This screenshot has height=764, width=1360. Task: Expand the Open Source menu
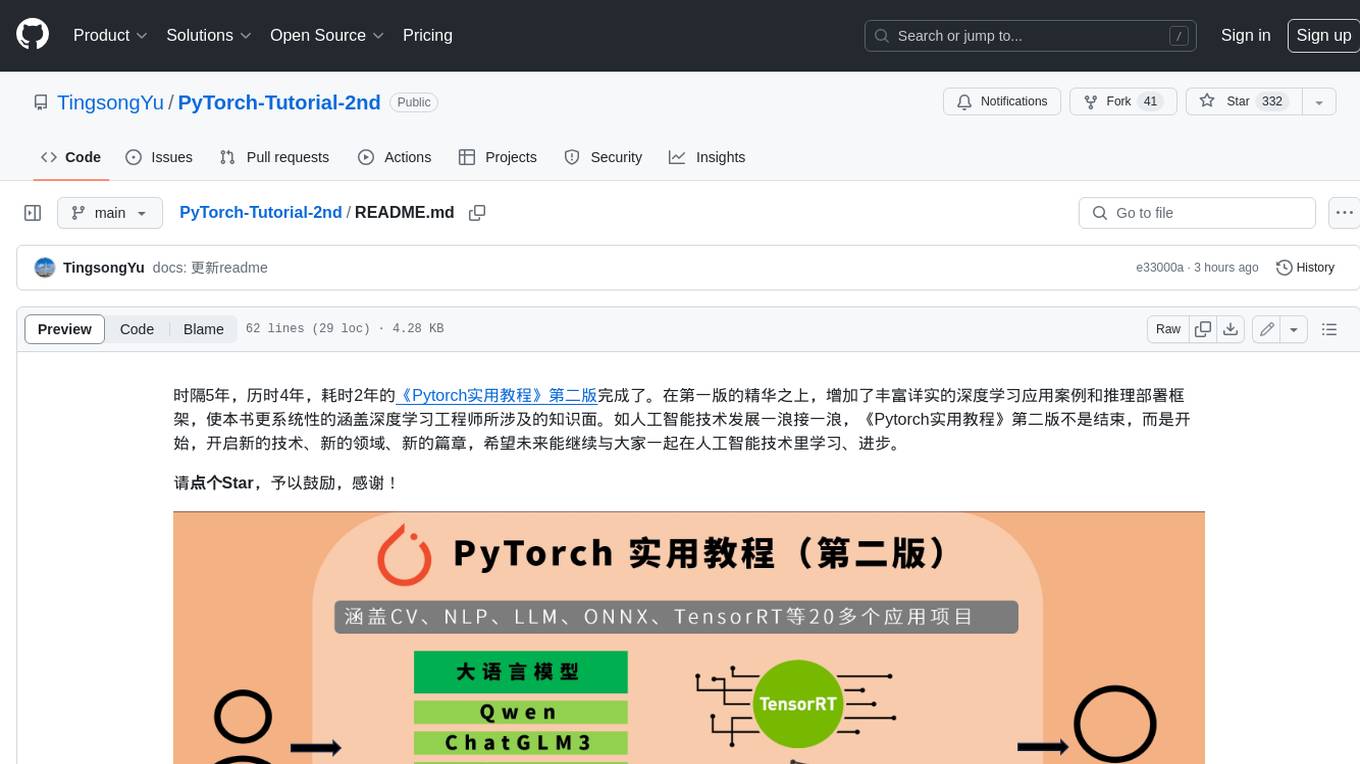pyautogui.click(x=327, y=35)
